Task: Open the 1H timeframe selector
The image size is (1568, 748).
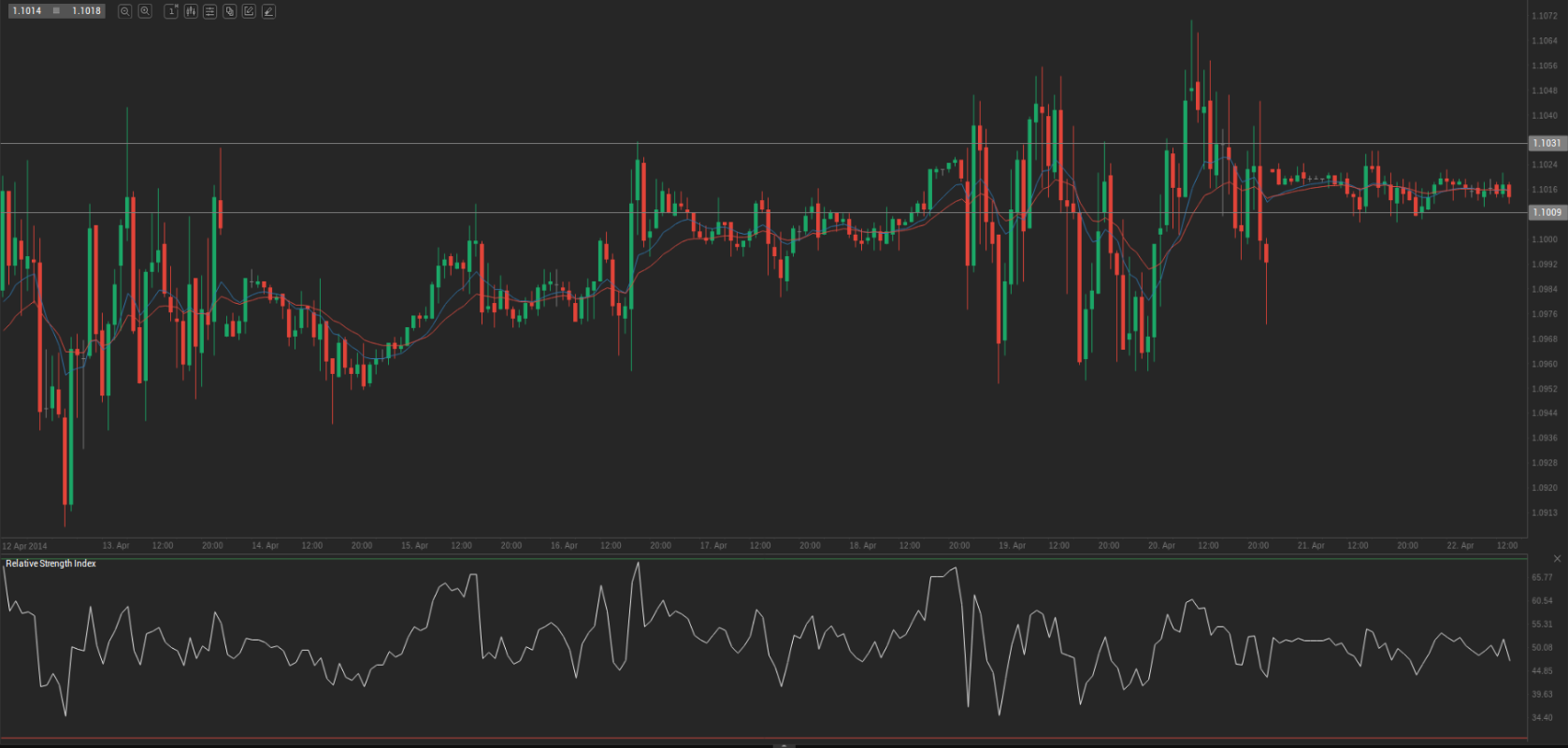Action: tap(171, 11)
